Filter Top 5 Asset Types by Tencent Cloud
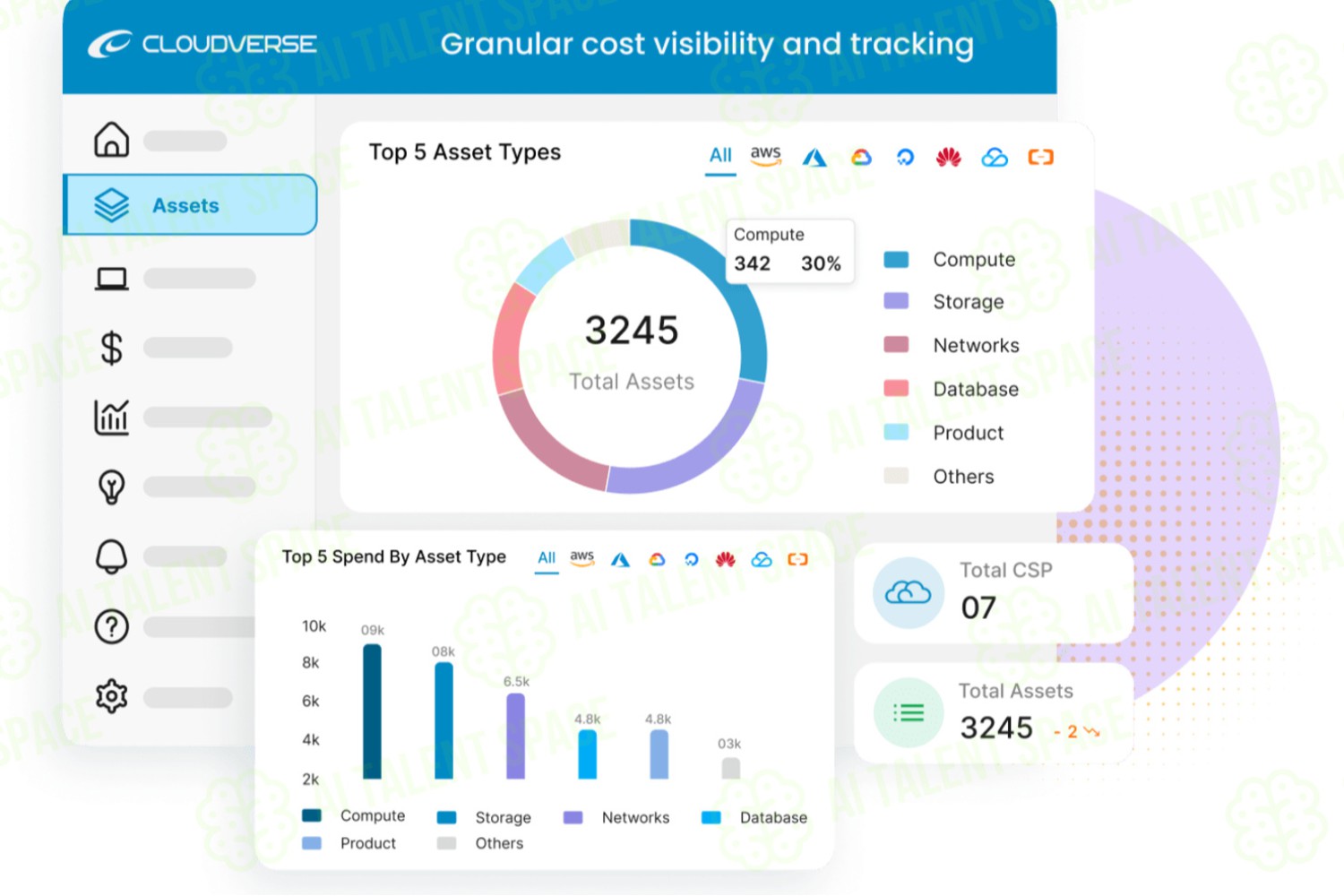1344x896 pixels. pos(995,158)
